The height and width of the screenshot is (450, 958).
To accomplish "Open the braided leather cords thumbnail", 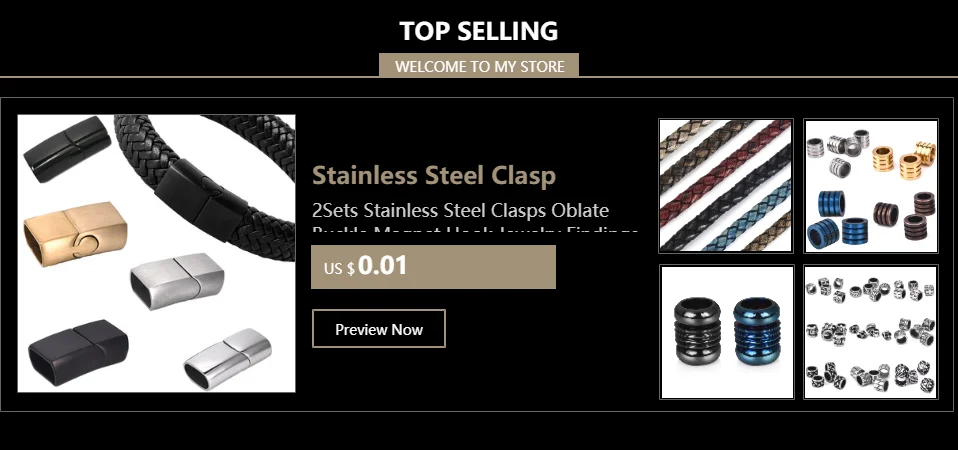I will pyautogui.click(x=726, y=186).
